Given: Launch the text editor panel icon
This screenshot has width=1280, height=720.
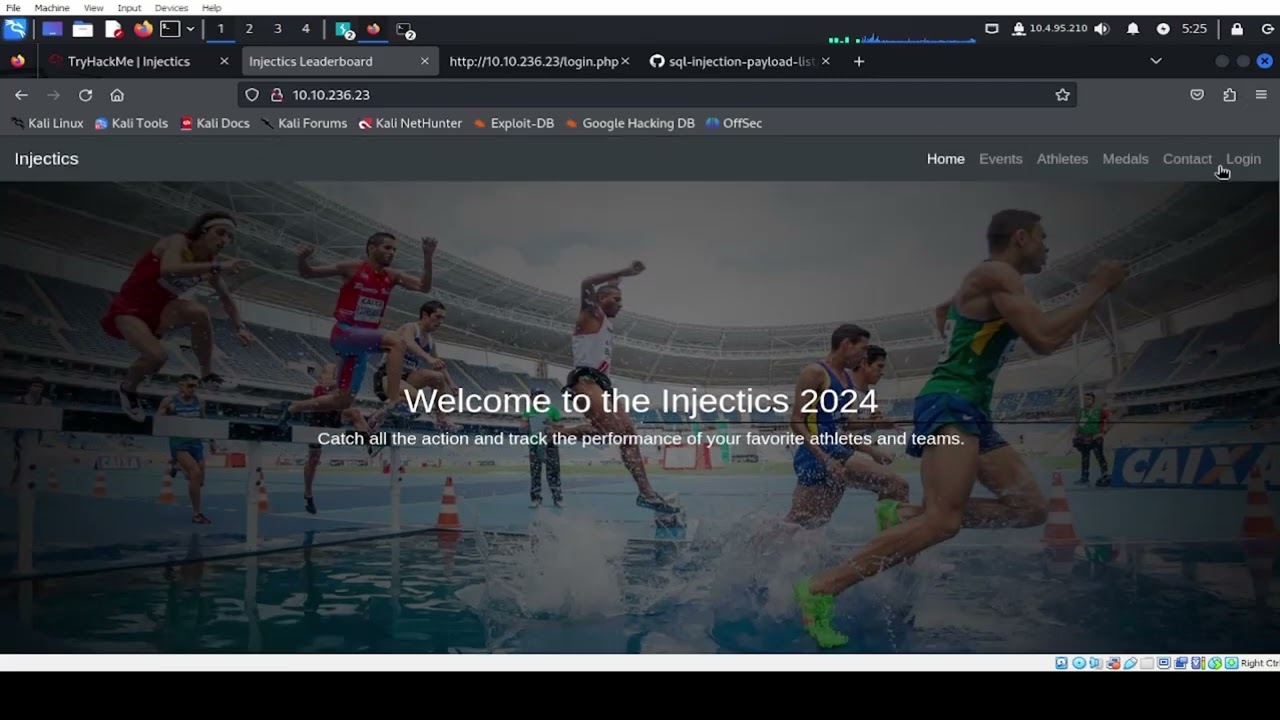Looking at the screenshot, I should [x=114, y=29].
